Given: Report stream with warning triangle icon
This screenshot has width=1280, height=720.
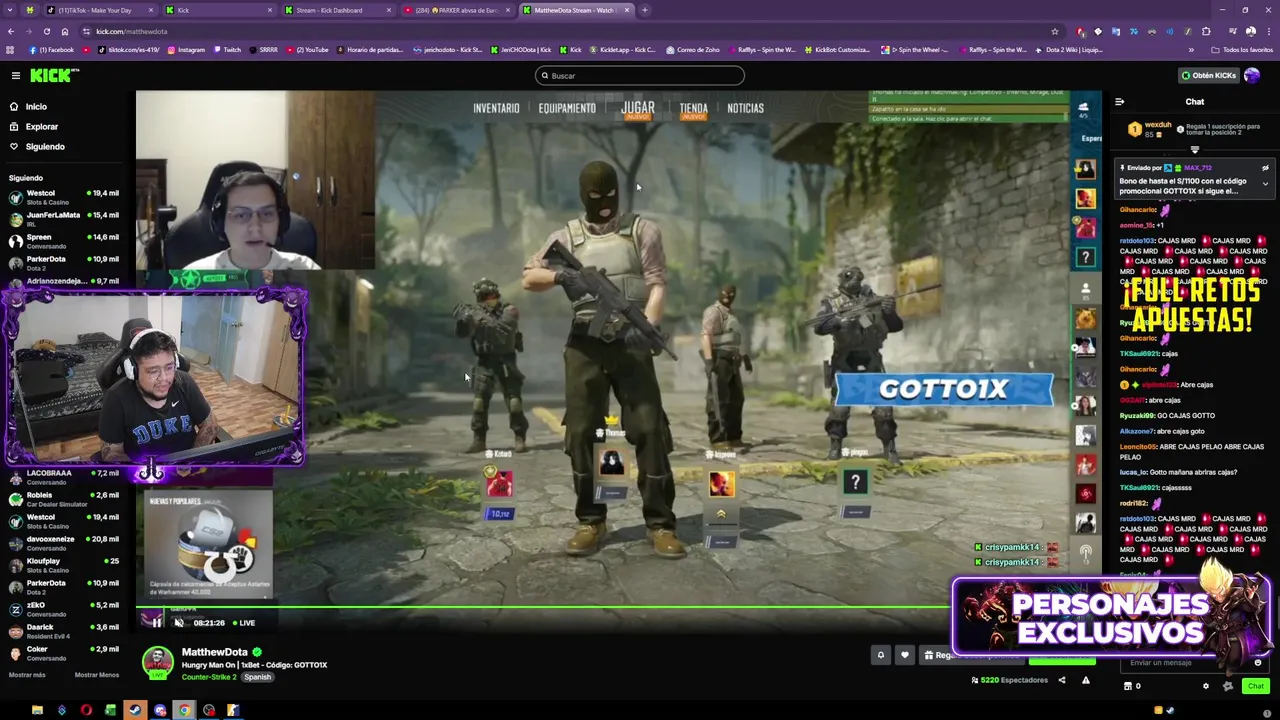Looking at the screenshot, I should (1085, 680).
